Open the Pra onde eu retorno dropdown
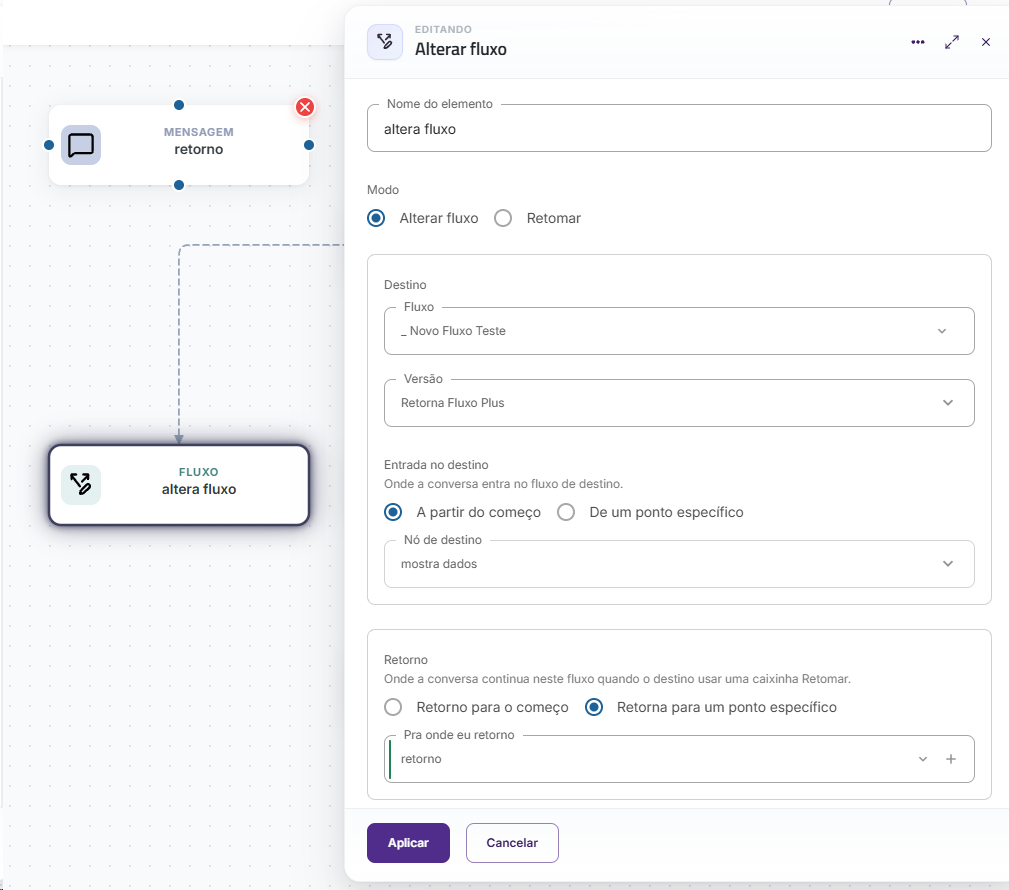Image resolution: width=1009 pixels, height=890 pixels. click(x=679, y=759)
